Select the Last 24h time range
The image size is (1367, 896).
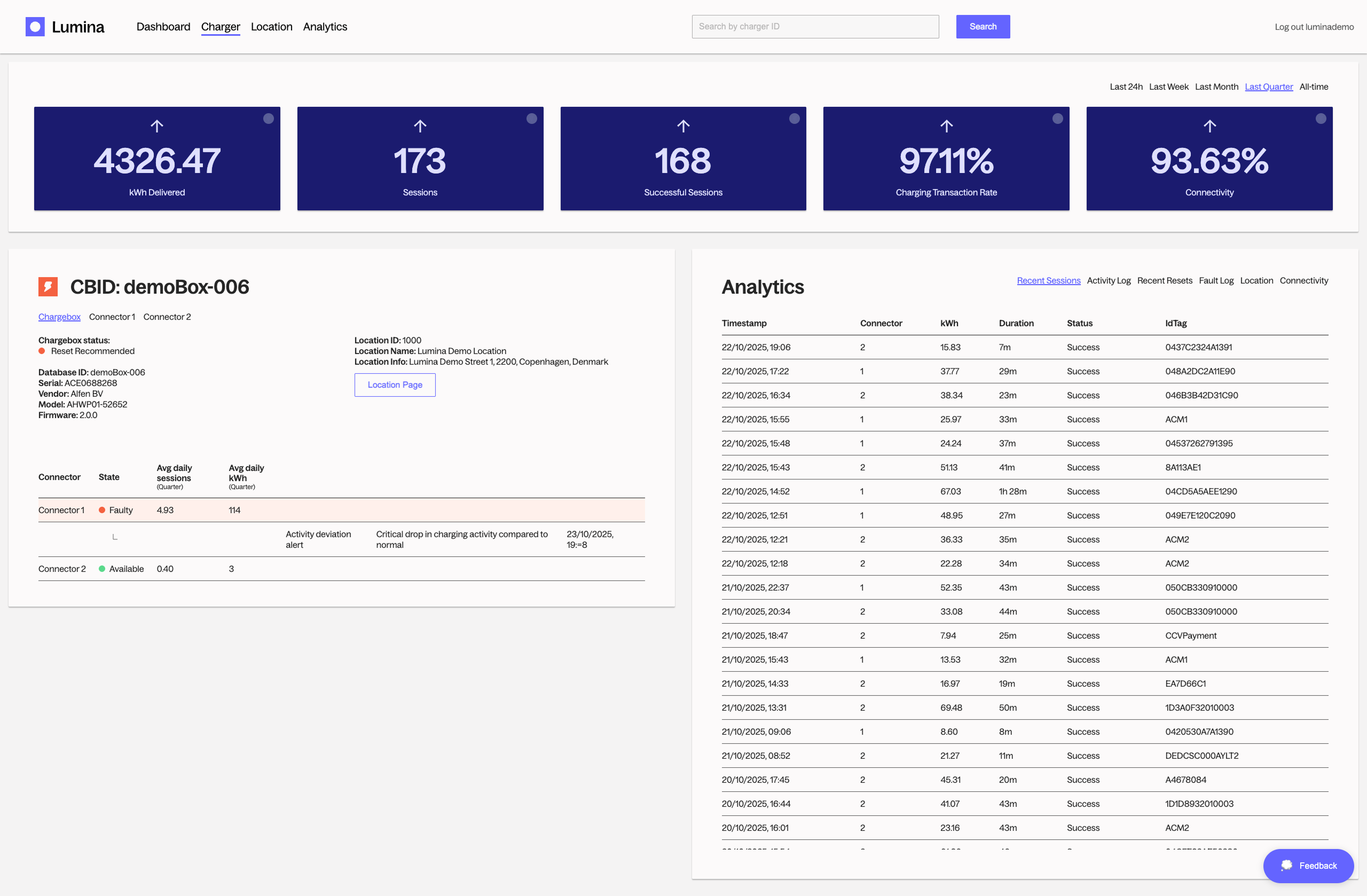pos(1126,87)
